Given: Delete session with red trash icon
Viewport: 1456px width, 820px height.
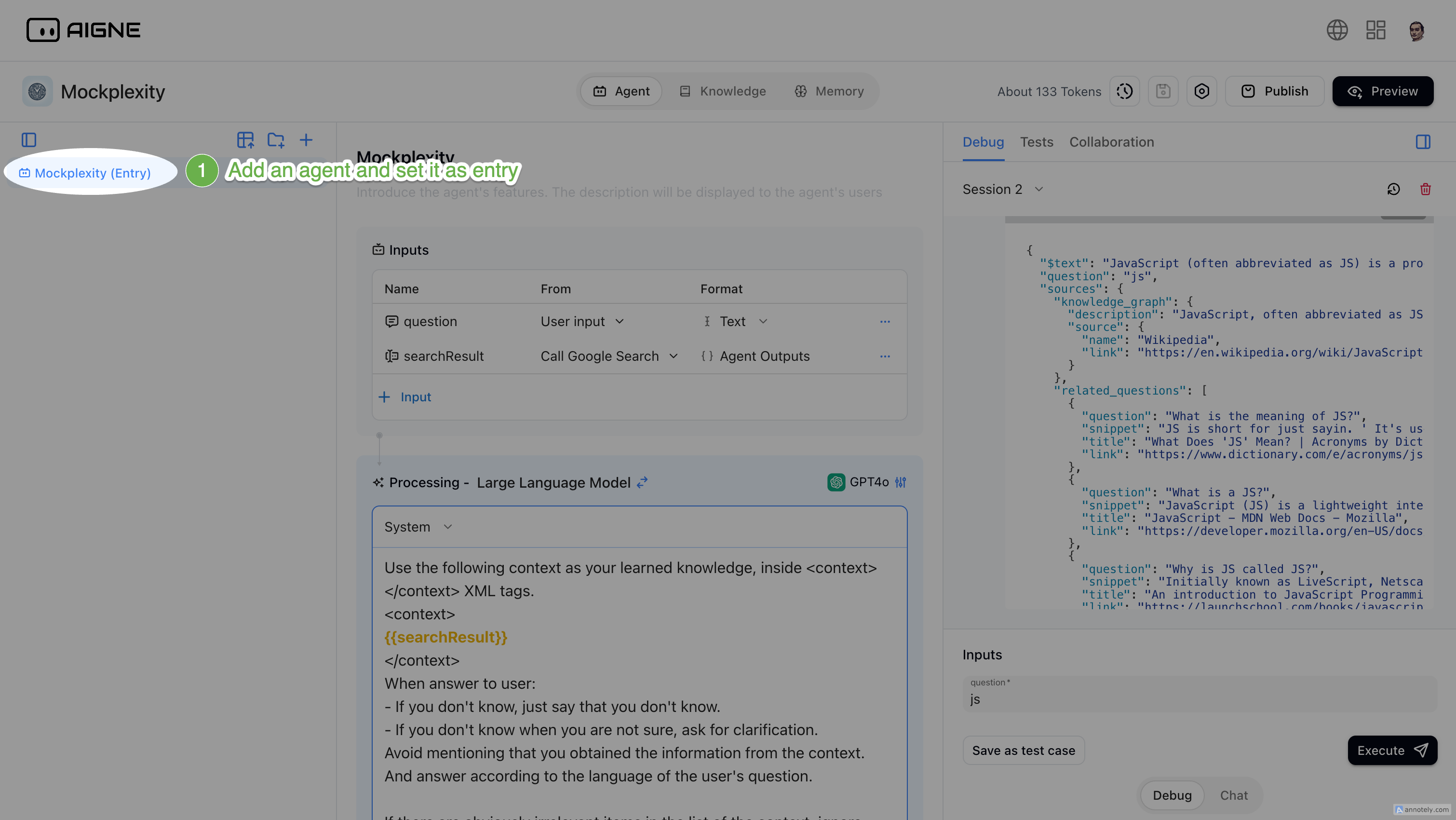Looking at the screenshot, I should 1425,189.
